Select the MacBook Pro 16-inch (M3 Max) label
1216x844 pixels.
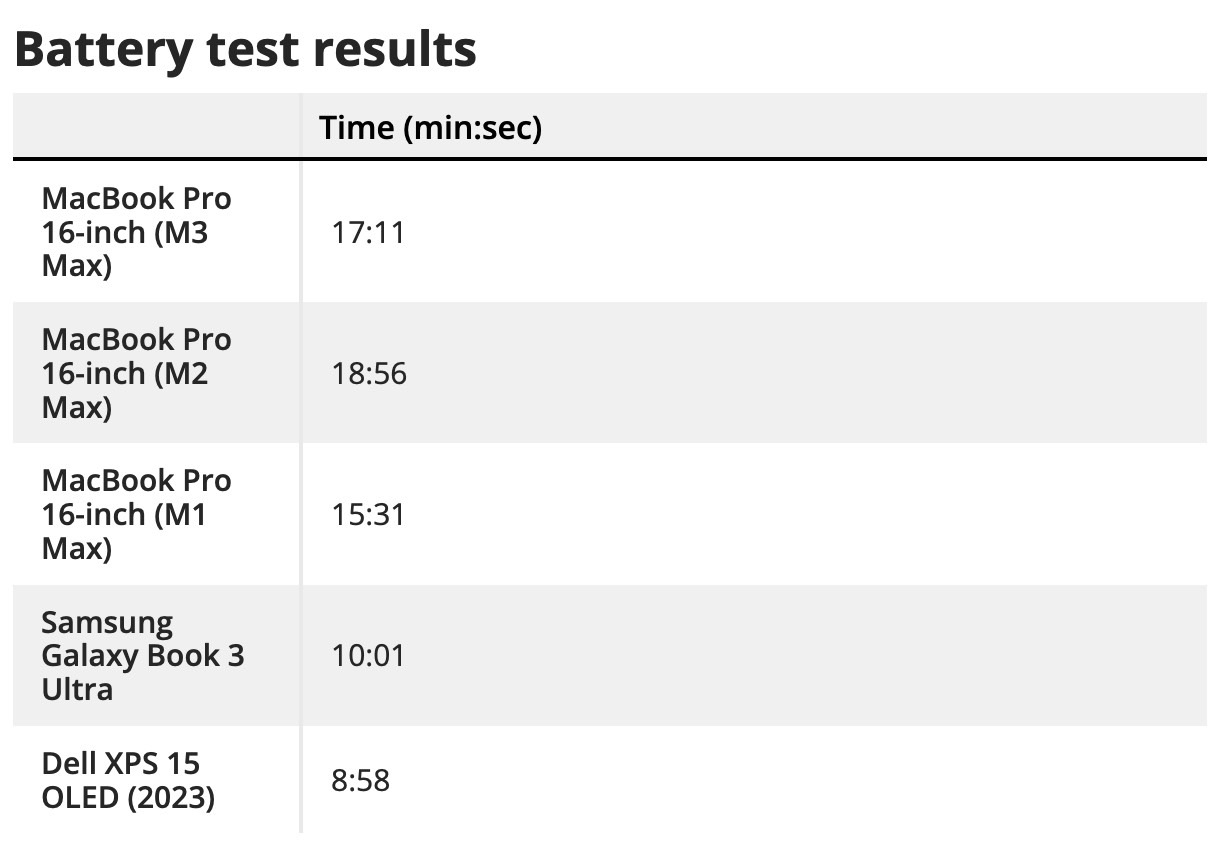point(136,233)
